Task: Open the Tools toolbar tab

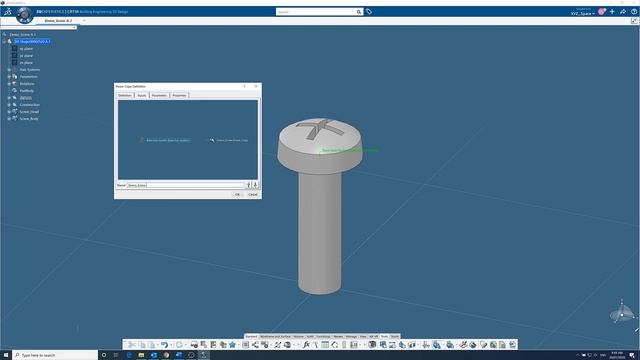Action: tap(384, 336)
